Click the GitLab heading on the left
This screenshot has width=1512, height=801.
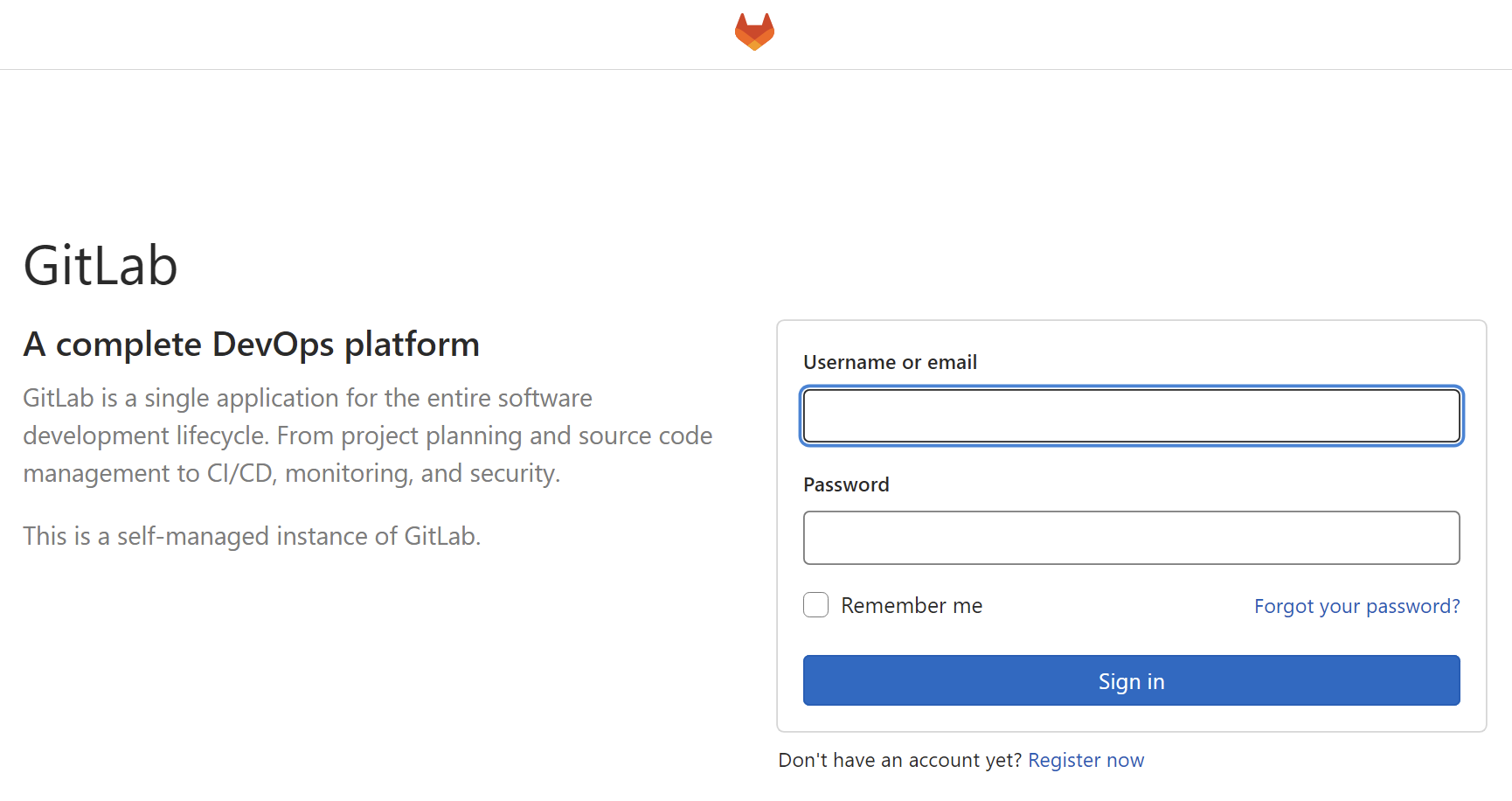(100, 265)
